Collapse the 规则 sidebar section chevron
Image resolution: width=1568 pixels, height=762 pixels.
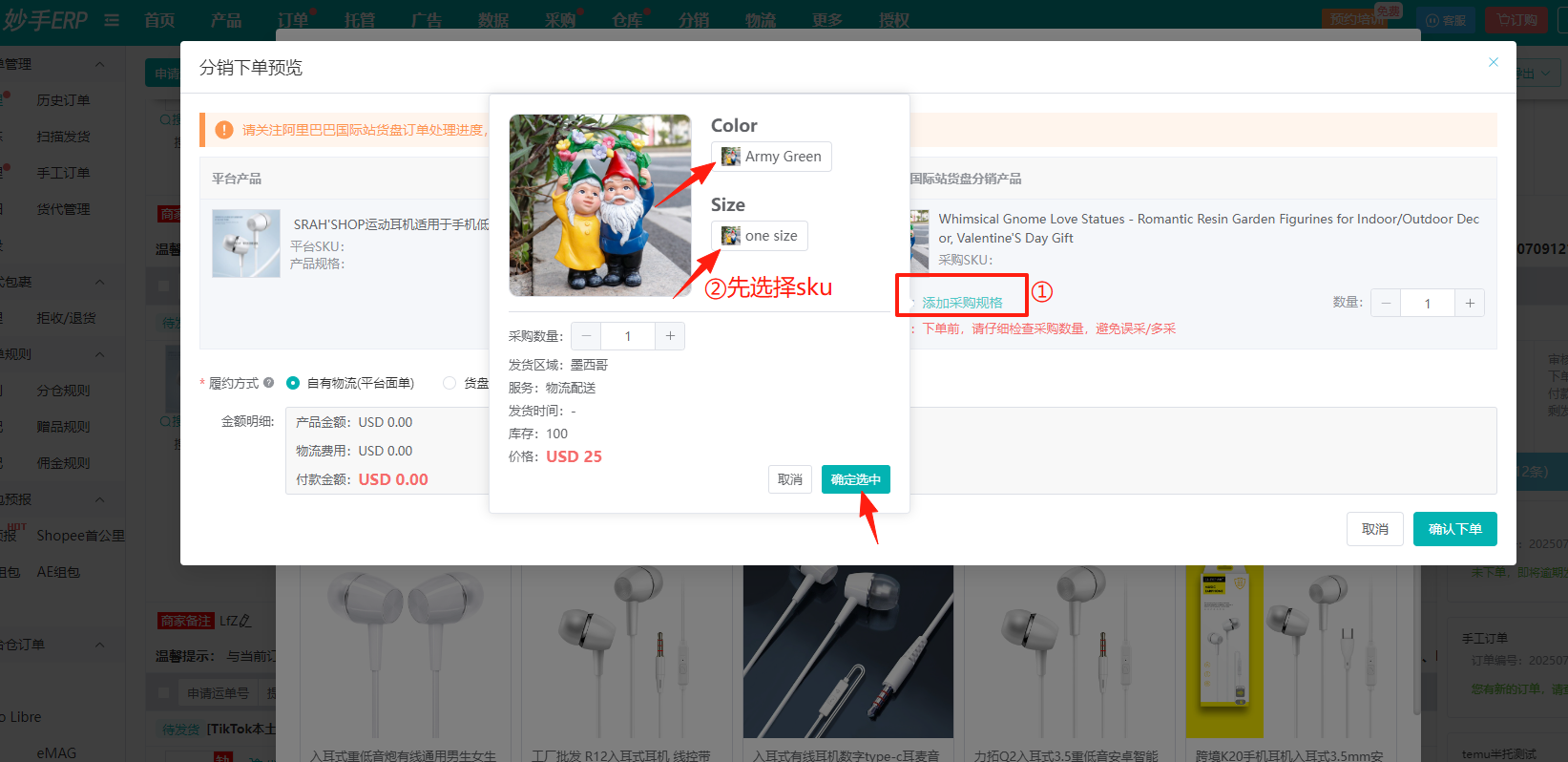100,354
